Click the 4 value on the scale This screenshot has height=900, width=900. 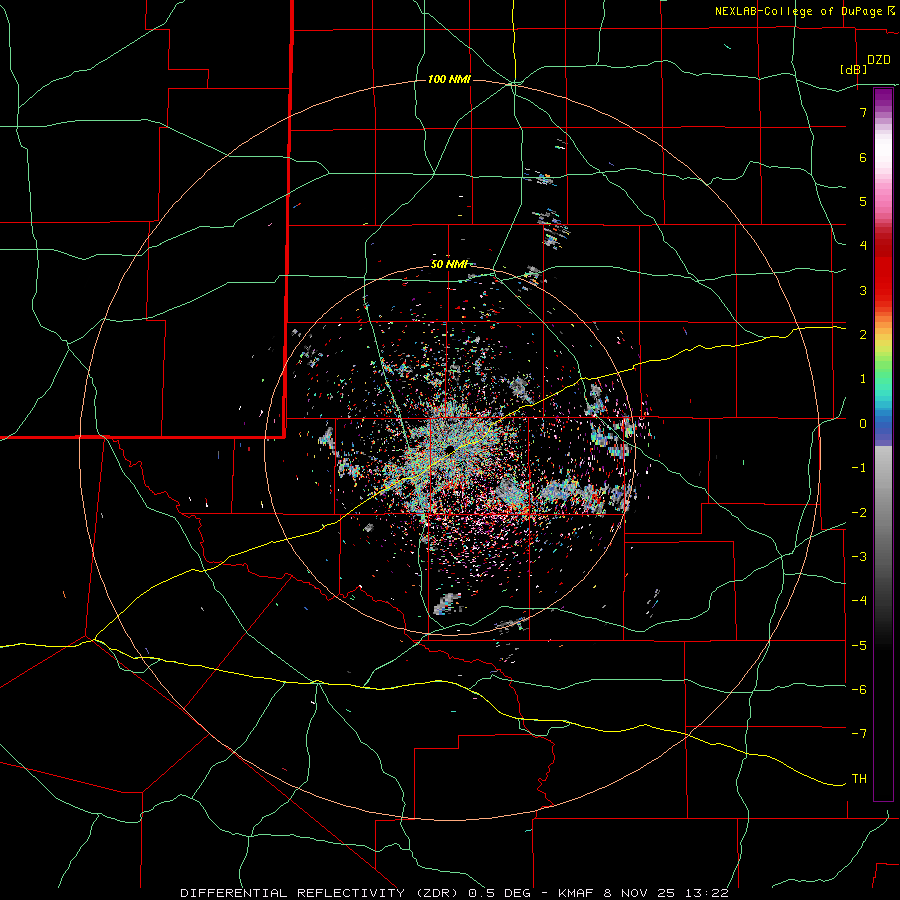pyautogui.click(x=863, y=245)
